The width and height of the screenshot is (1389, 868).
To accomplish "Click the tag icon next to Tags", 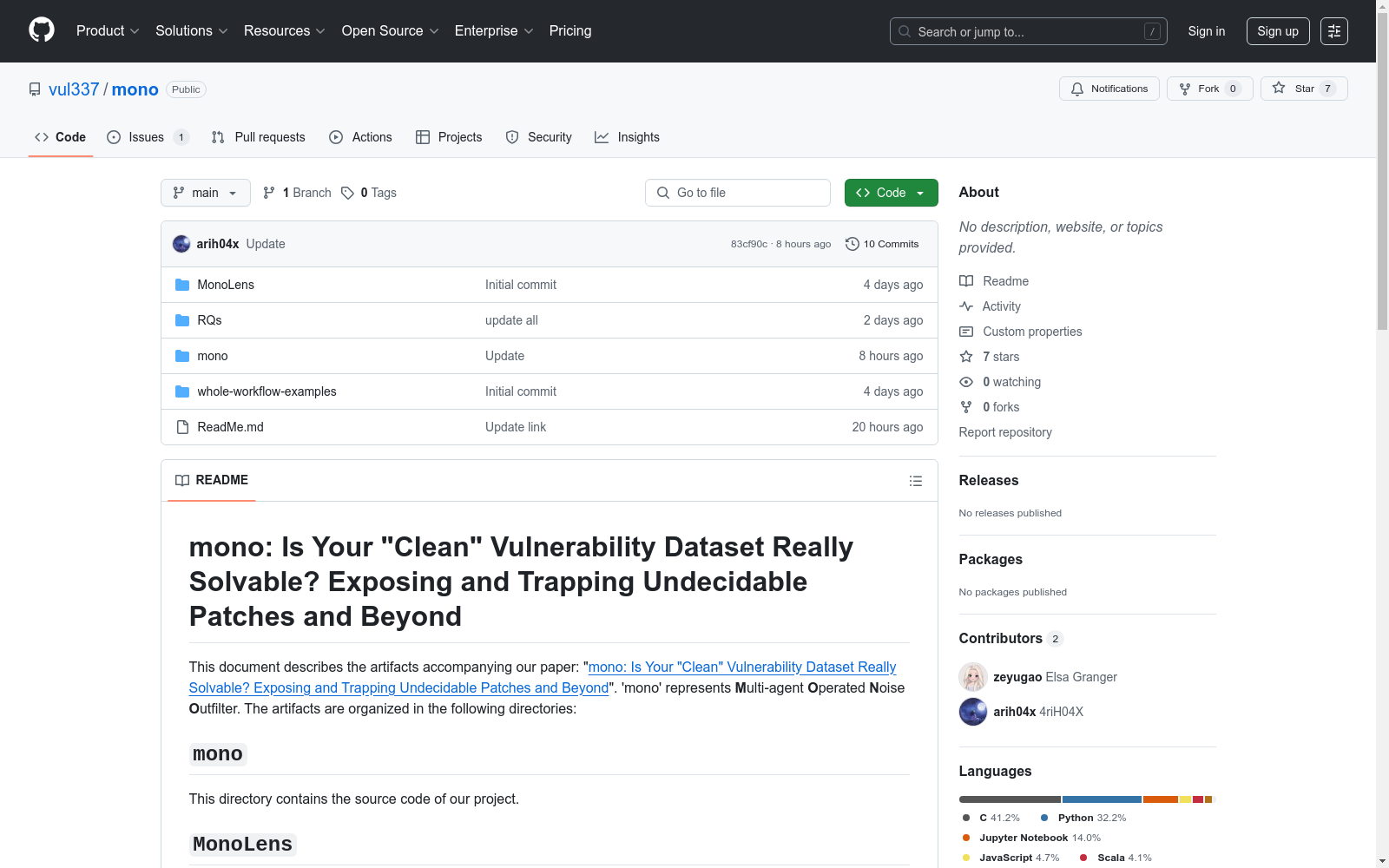I will 347,193.
